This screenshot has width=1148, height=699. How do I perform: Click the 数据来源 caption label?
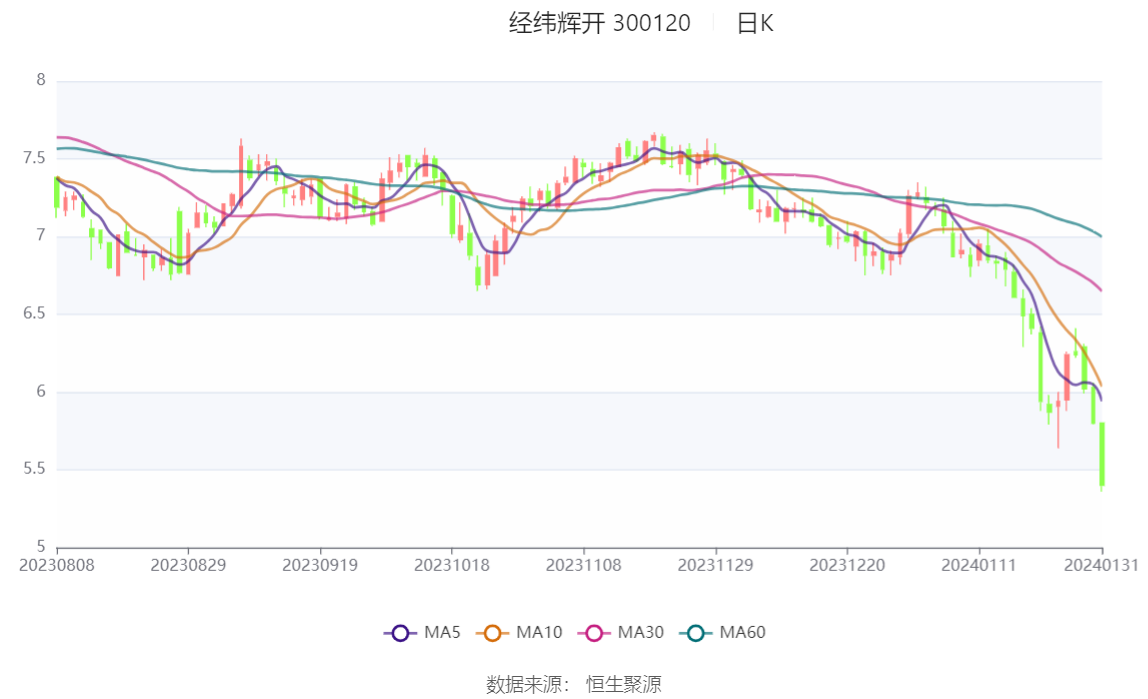(528, 684)
